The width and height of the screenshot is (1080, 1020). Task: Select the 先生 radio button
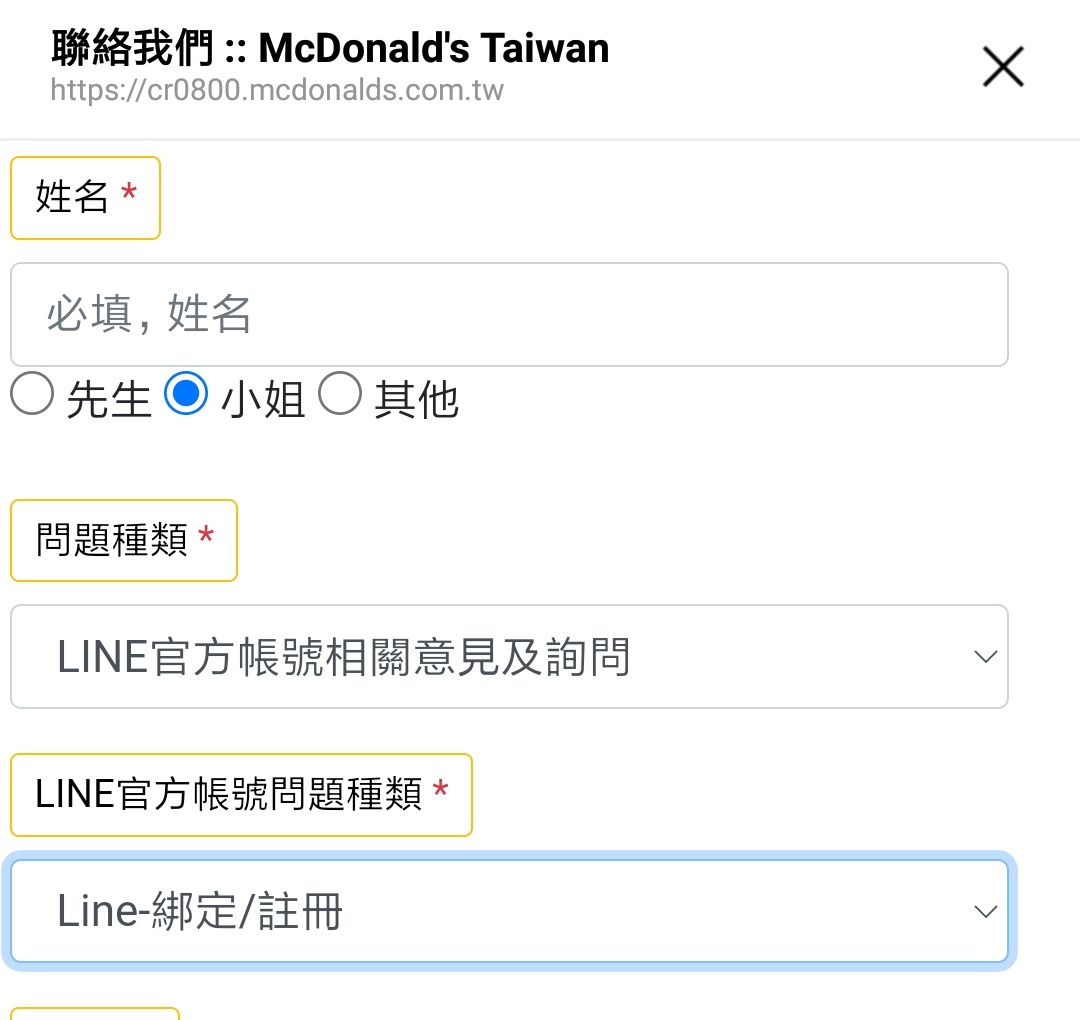[31, 396]
